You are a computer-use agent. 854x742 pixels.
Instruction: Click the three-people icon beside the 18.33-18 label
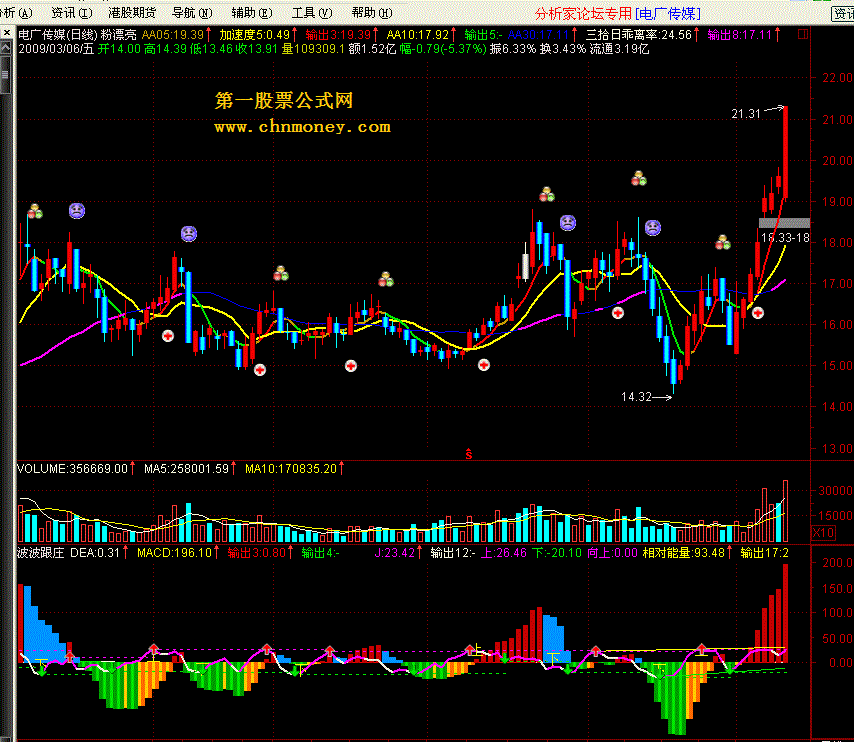[x=723, y=242]
